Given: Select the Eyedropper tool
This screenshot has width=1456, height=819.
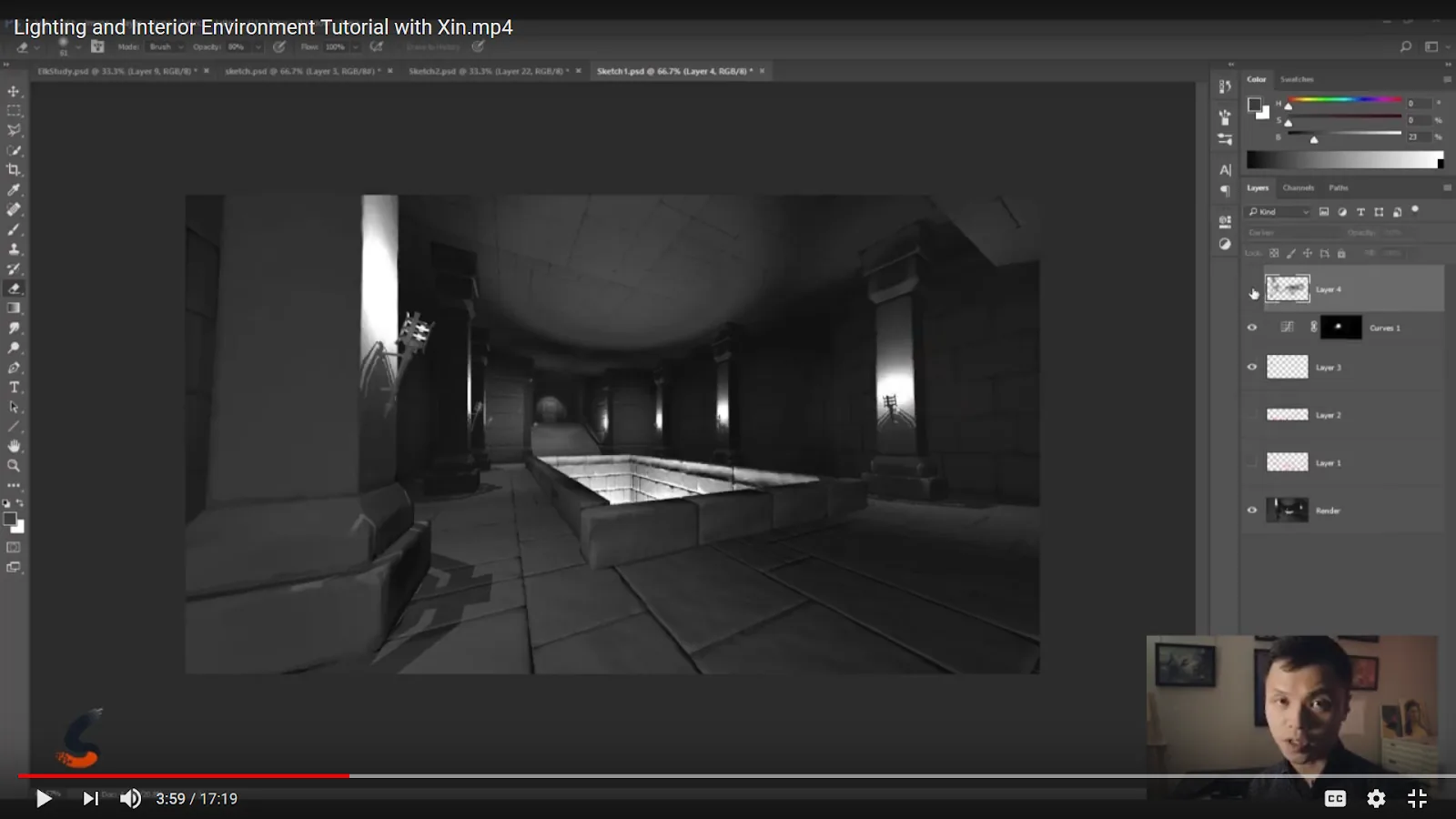Looking at the screenshot, I should [x=14, y=190].
